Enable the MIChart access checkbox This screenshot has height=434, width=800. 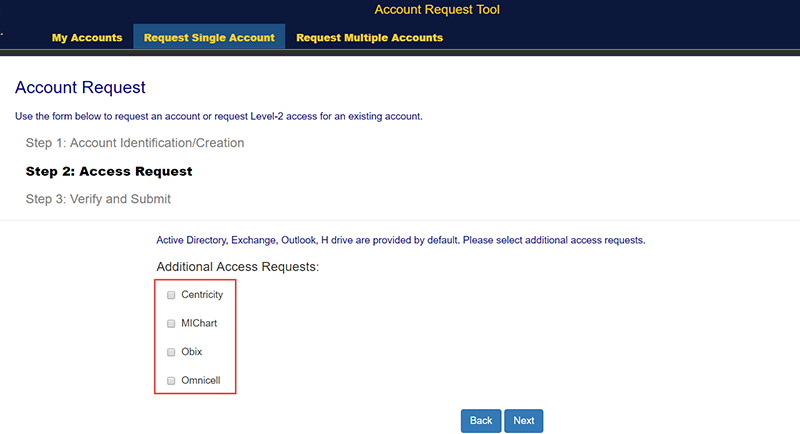(x=171, y=323)
